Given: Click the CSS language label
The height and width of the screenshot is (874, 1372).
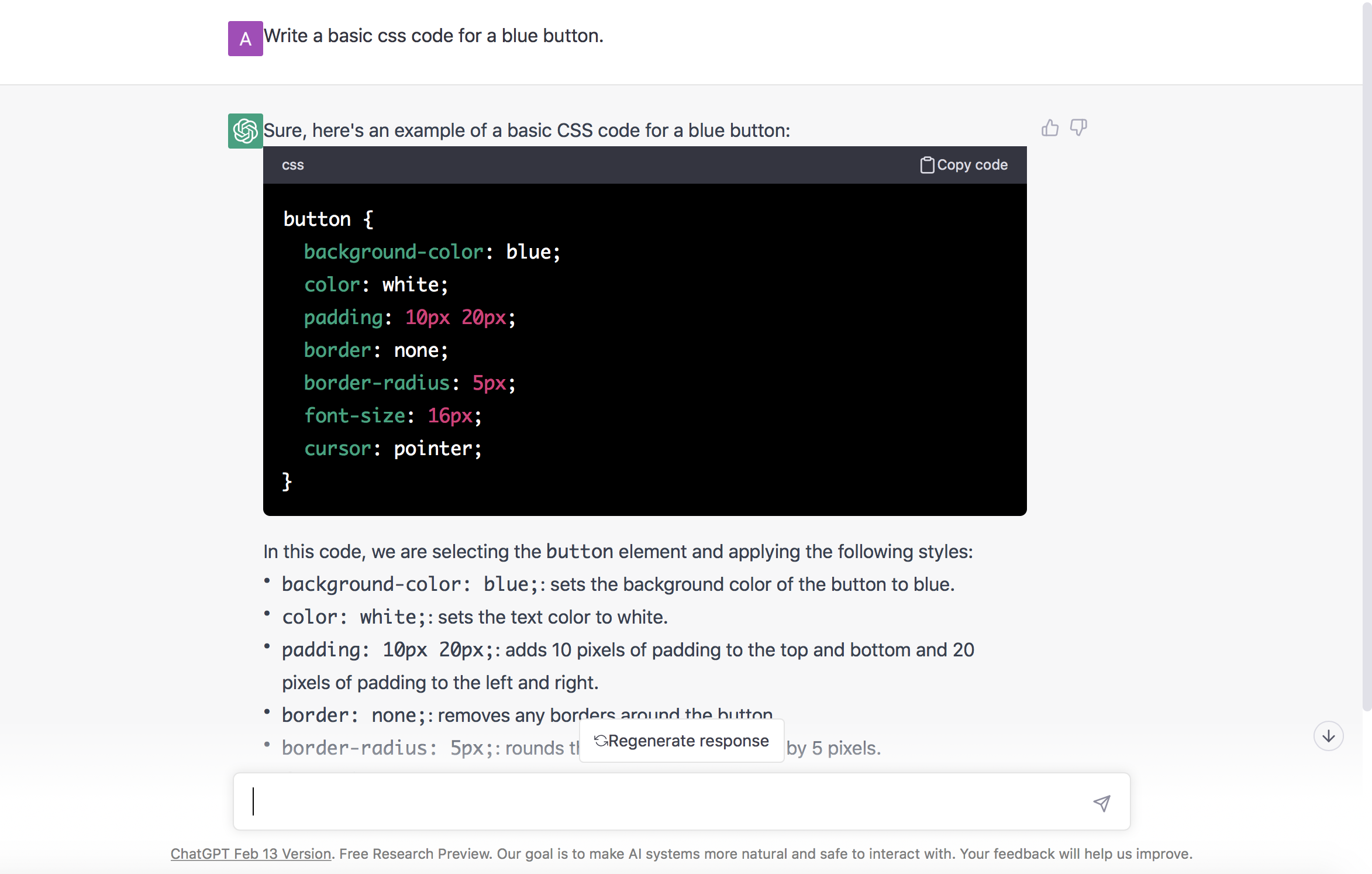Looking at the screenshot, I should point(292,164).
